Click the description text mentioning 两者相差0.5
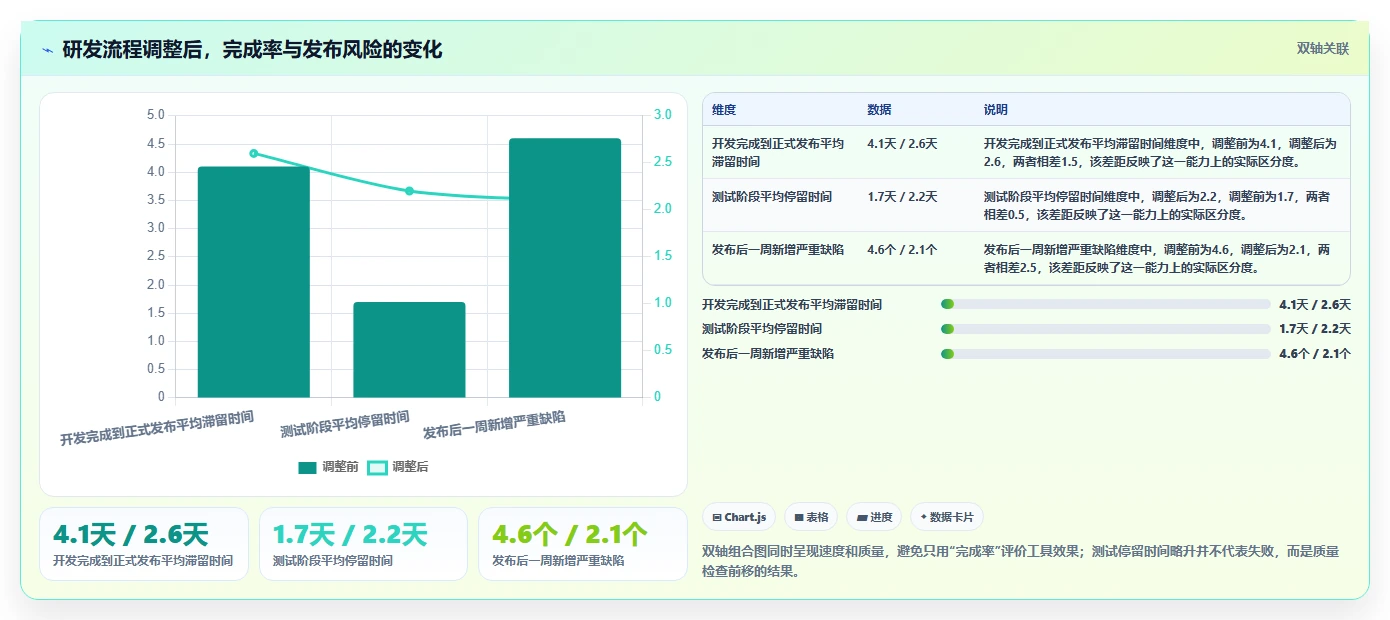The width and height of the screenshot is (1390, 620). [1157, 205]
